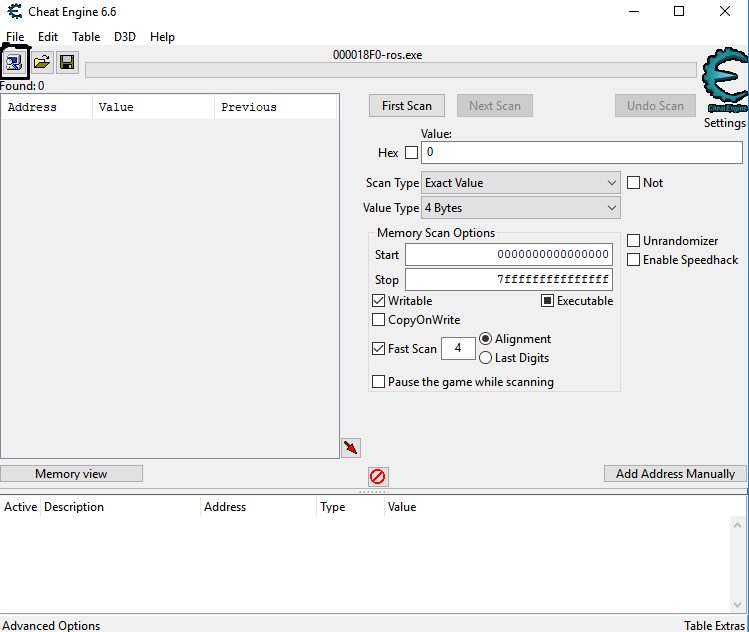Click the Cheat Engine title bar icon
The width and height of the screenshot is (749, 632).
15,11
